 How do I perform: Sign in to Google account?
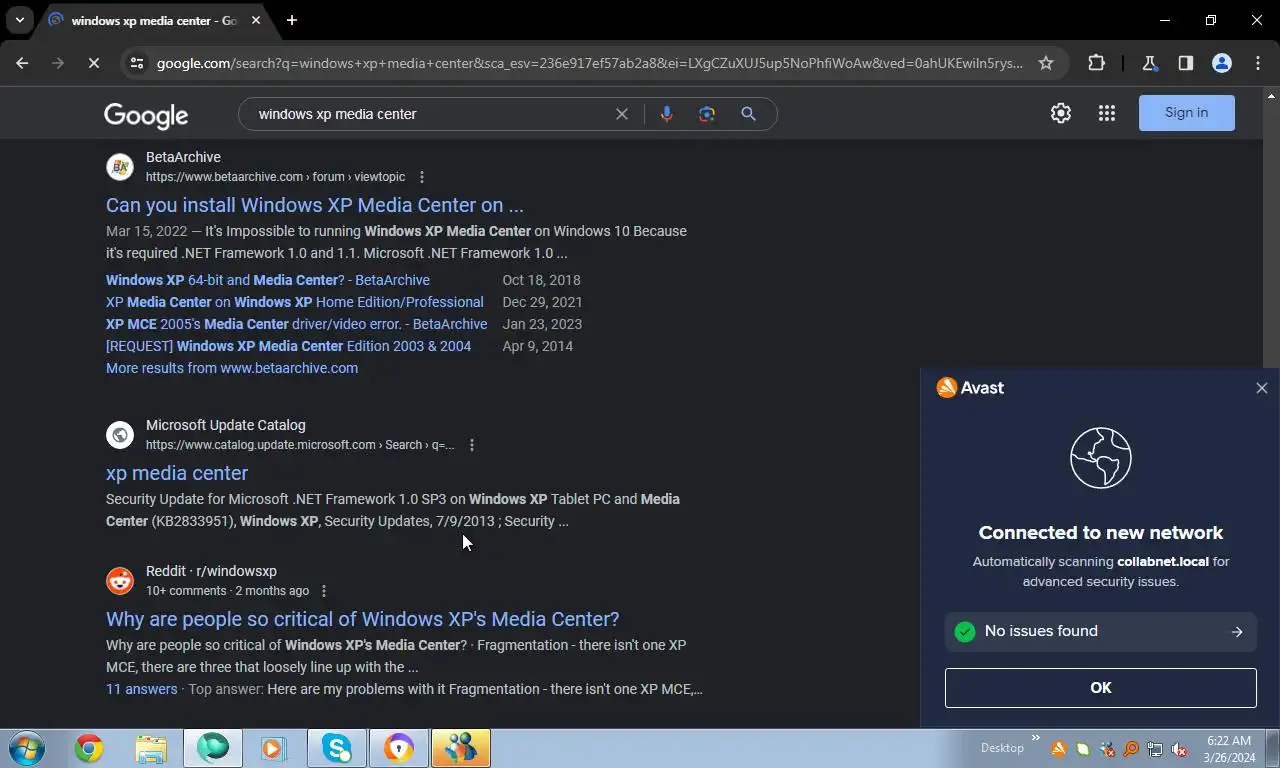(x=1186, y=113)
